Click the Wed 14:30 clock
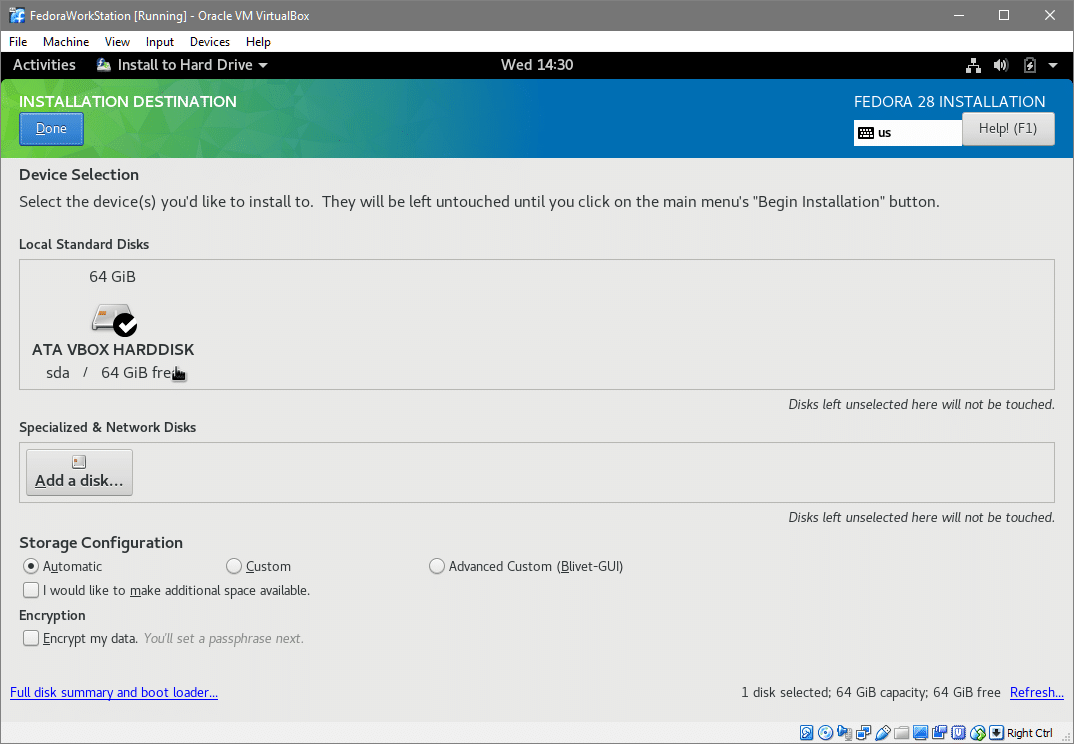Screen dimensions: 1074x744 coord(537,65)
